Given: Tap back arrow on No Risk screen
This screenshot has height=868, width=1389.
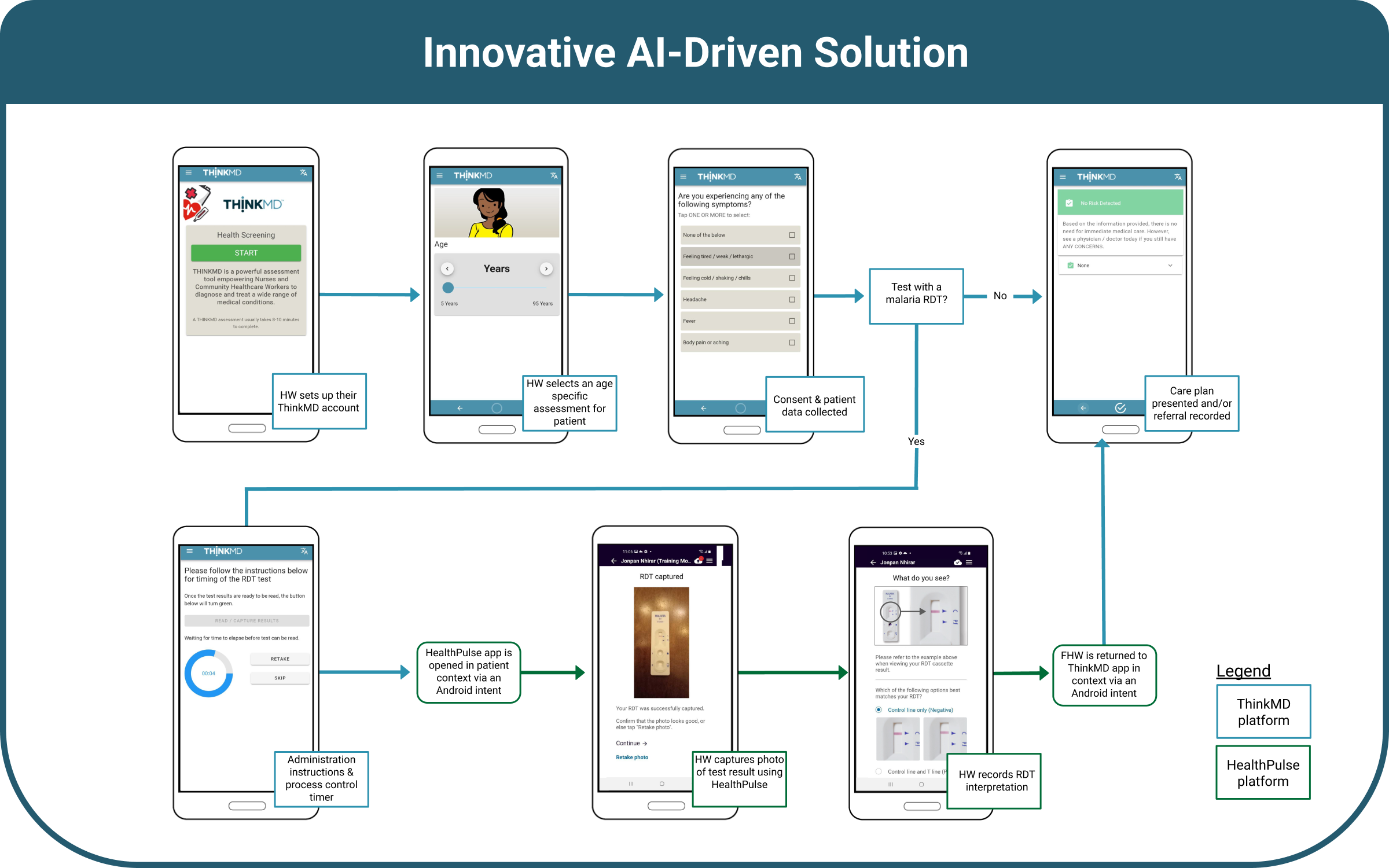Looking at the screenshot, I should [1083, 408].
